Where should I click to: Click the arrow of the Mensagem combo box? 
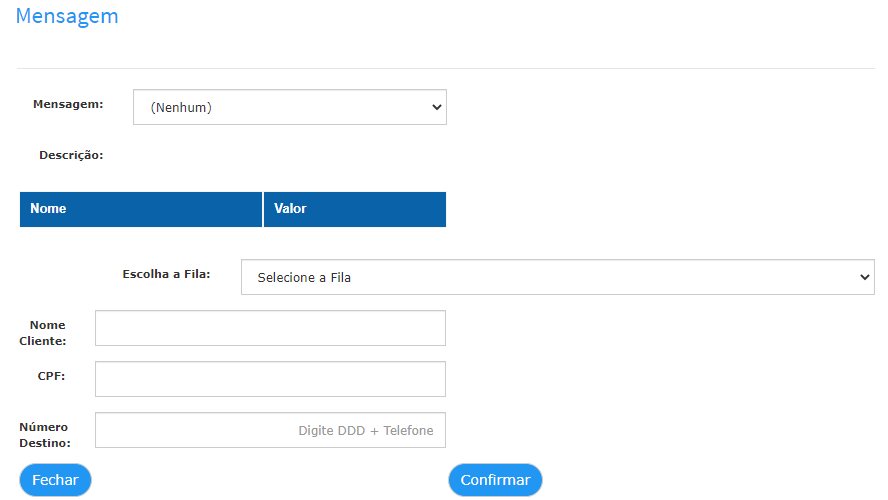436,107
